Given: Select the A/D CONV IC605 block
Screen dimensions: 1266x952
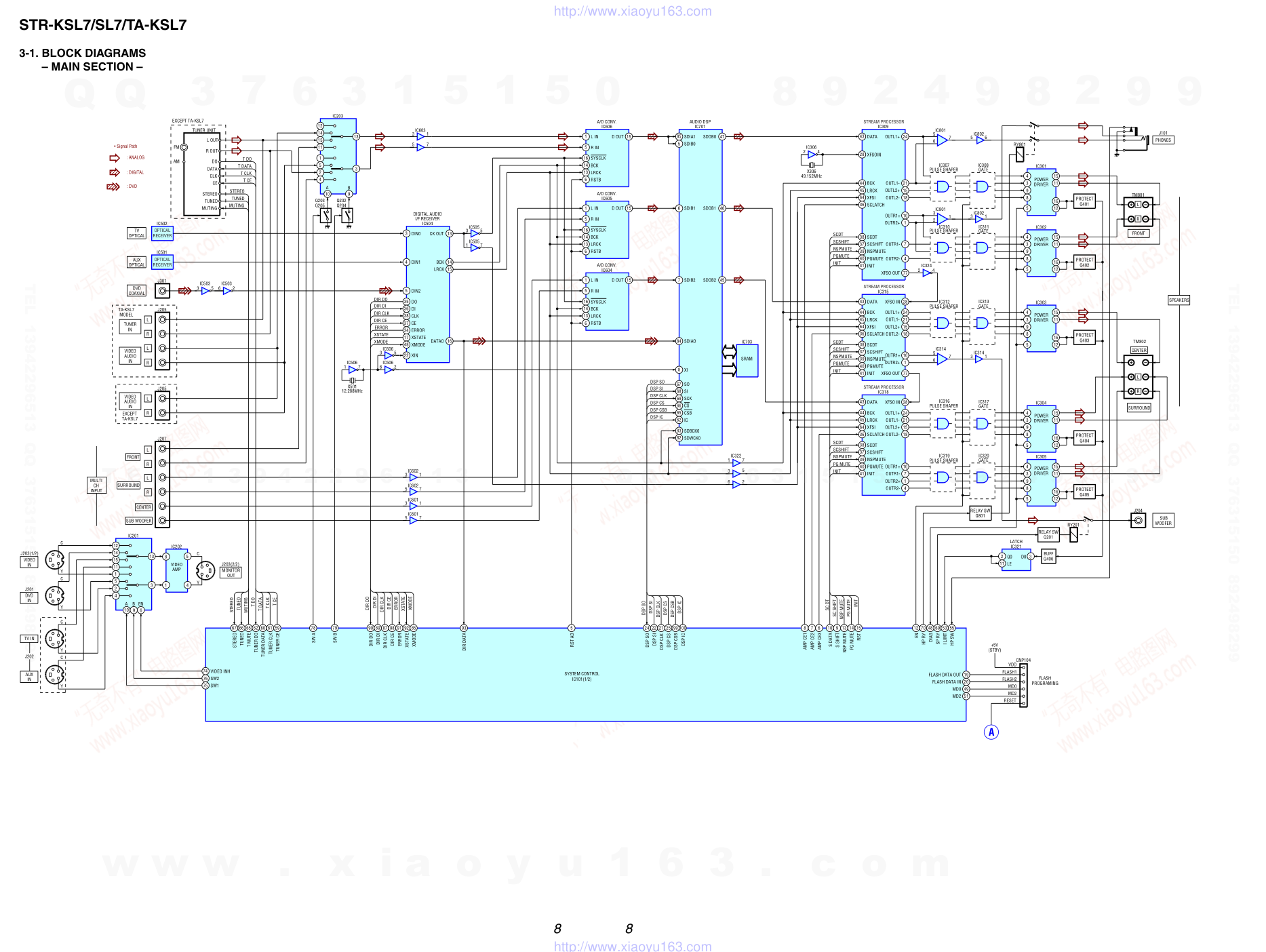Looking at the screenshot, I should [607, 230].
